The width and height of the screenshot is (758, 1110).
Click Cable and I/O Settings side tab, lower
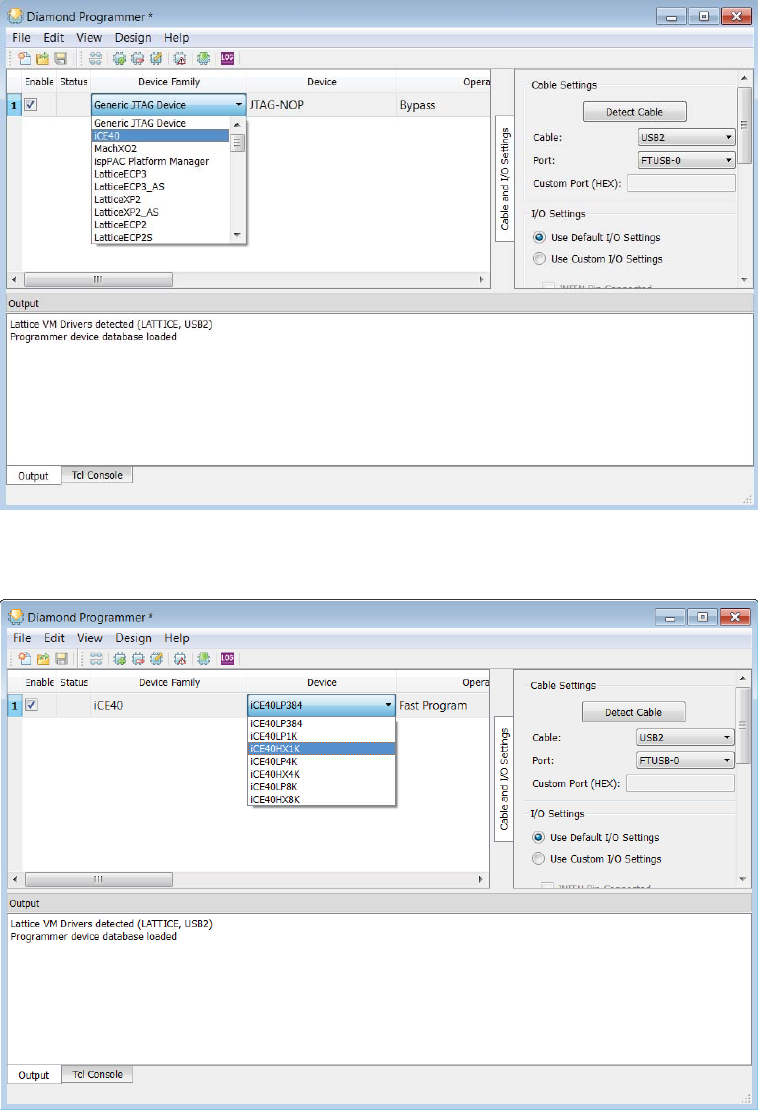coord(504,779)
